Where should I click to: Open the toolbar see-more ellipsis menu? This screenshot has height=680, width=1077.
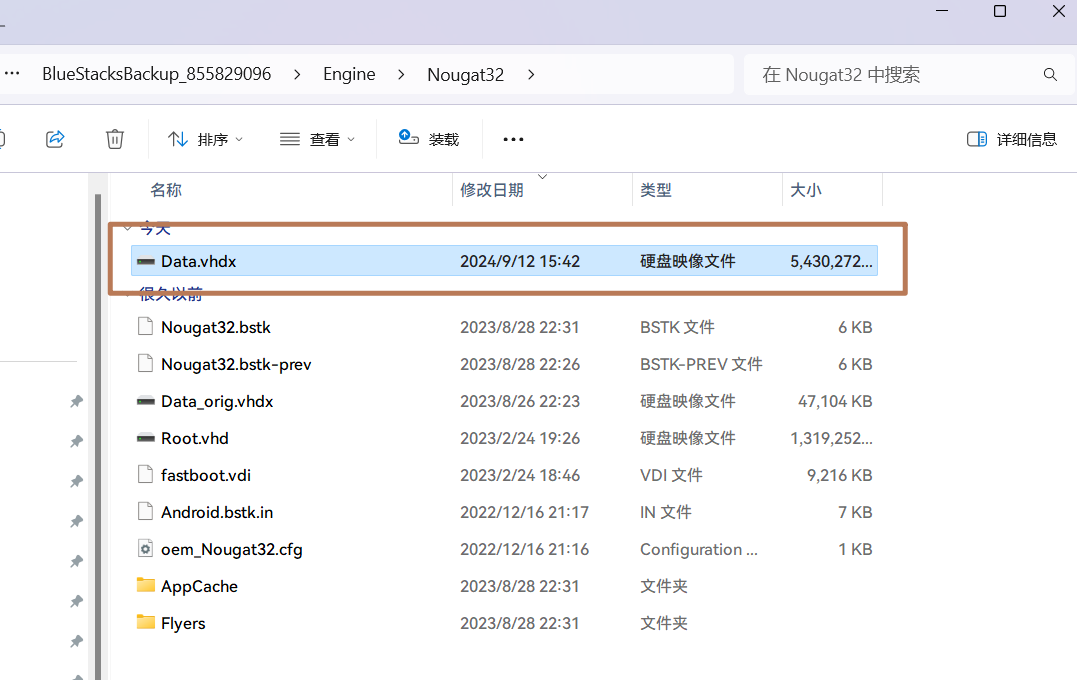tap(513, 139)
